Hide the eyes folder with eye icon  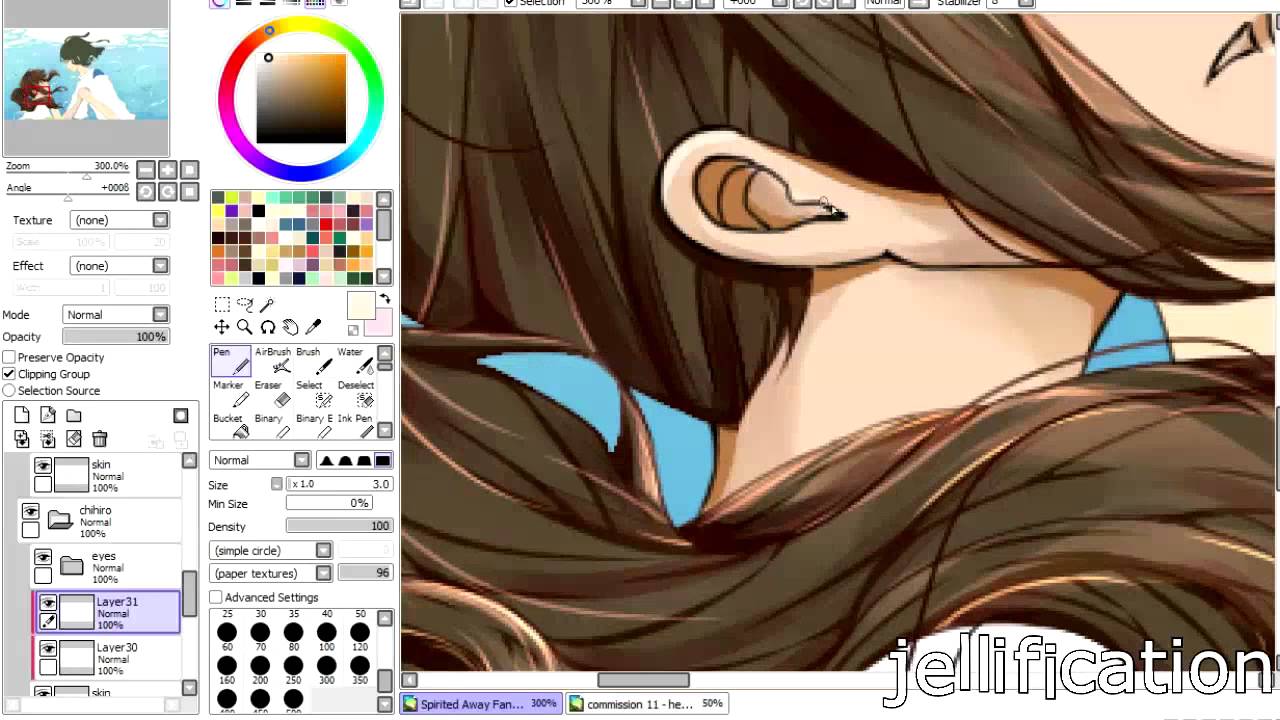43,557
